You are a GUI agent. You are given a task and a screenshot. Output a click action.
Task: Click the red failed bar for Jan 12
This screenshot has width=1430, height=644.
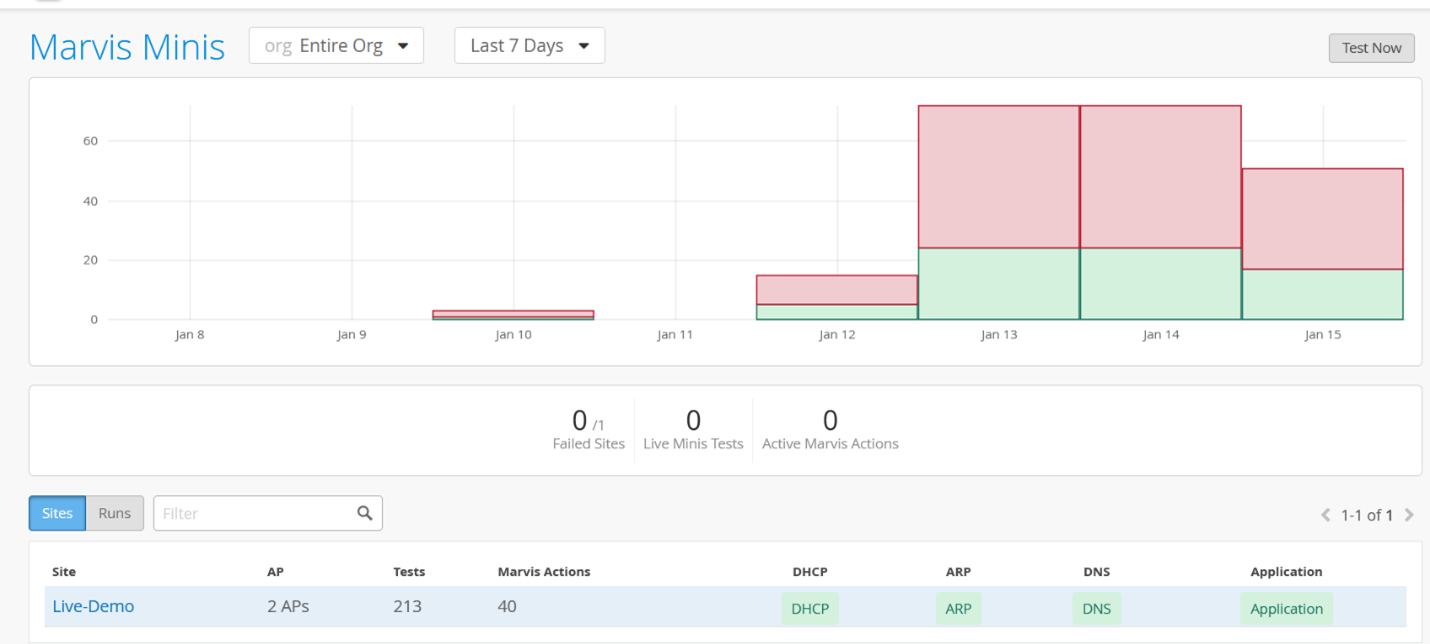(837, 290)
